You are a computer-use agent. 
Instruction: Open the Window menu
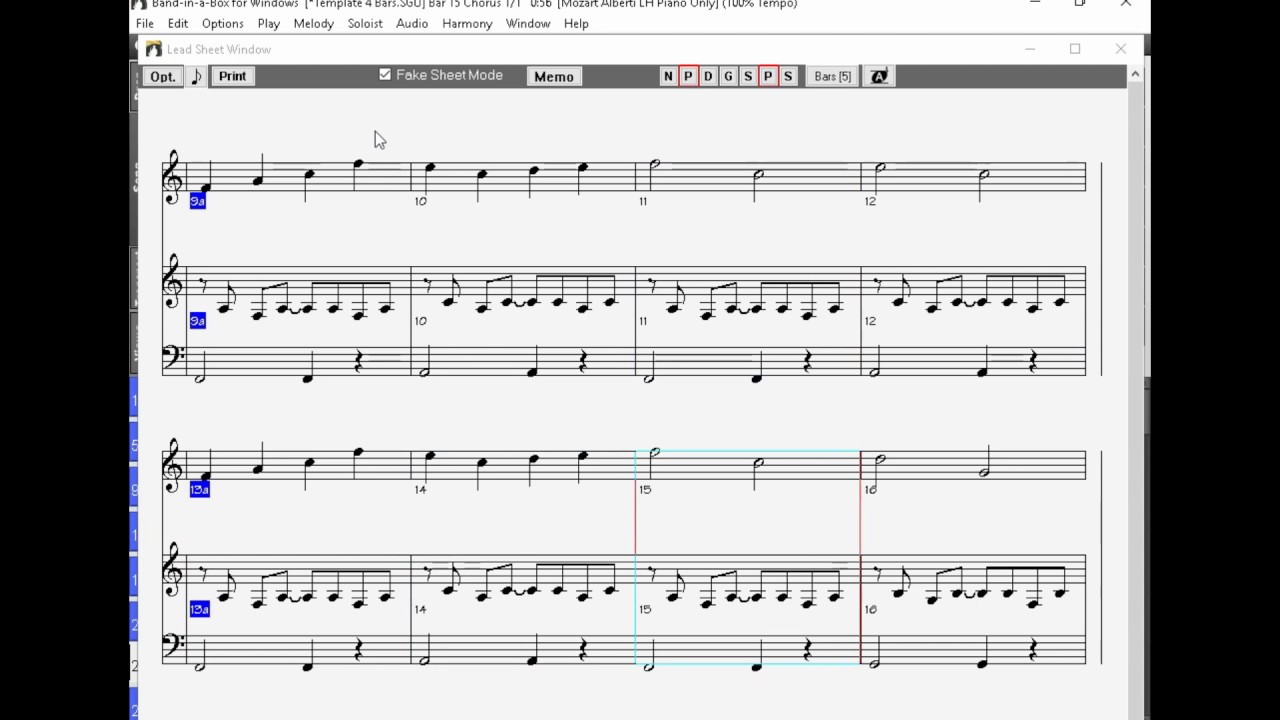click(528, 23)
